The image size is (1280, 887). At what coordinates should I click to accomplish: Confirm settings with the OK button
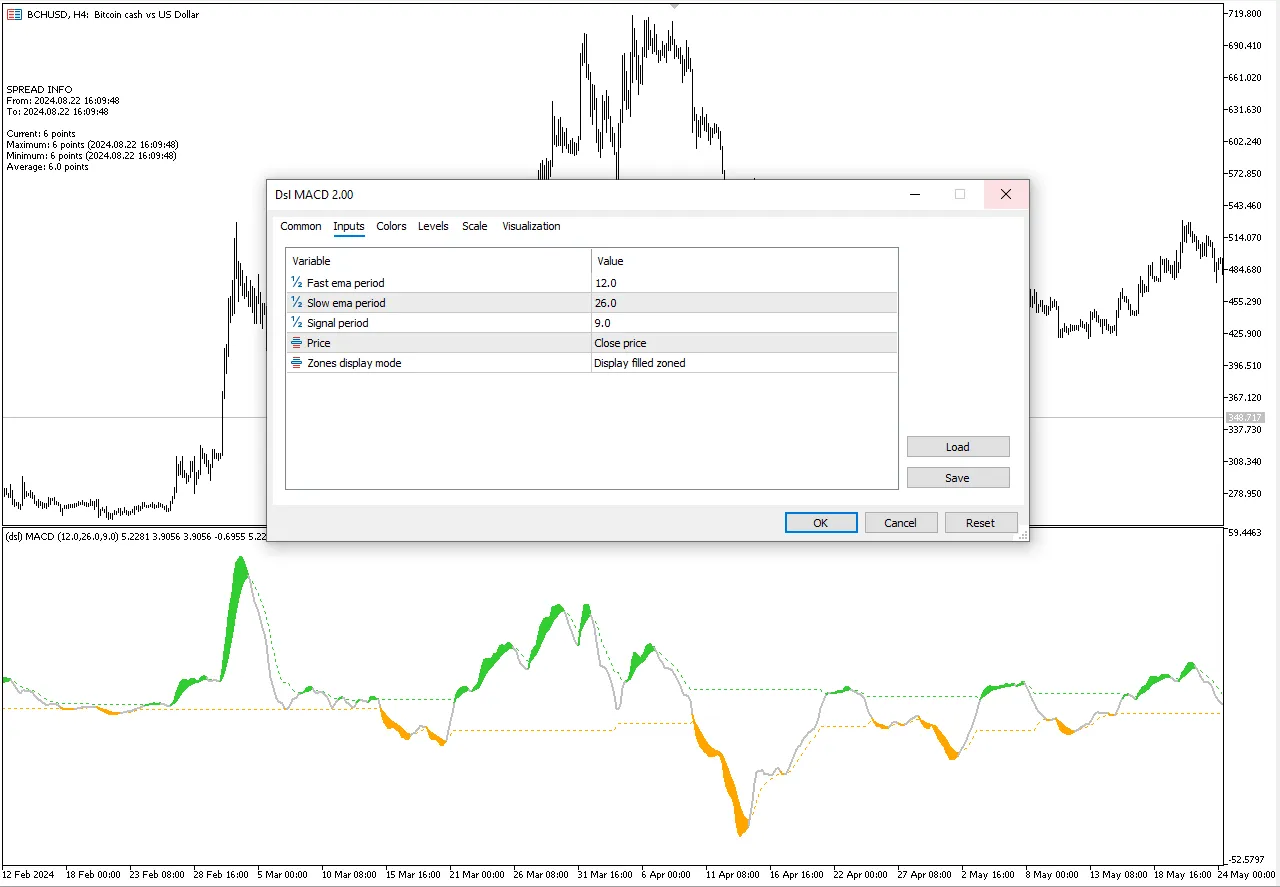pos(821,523)
